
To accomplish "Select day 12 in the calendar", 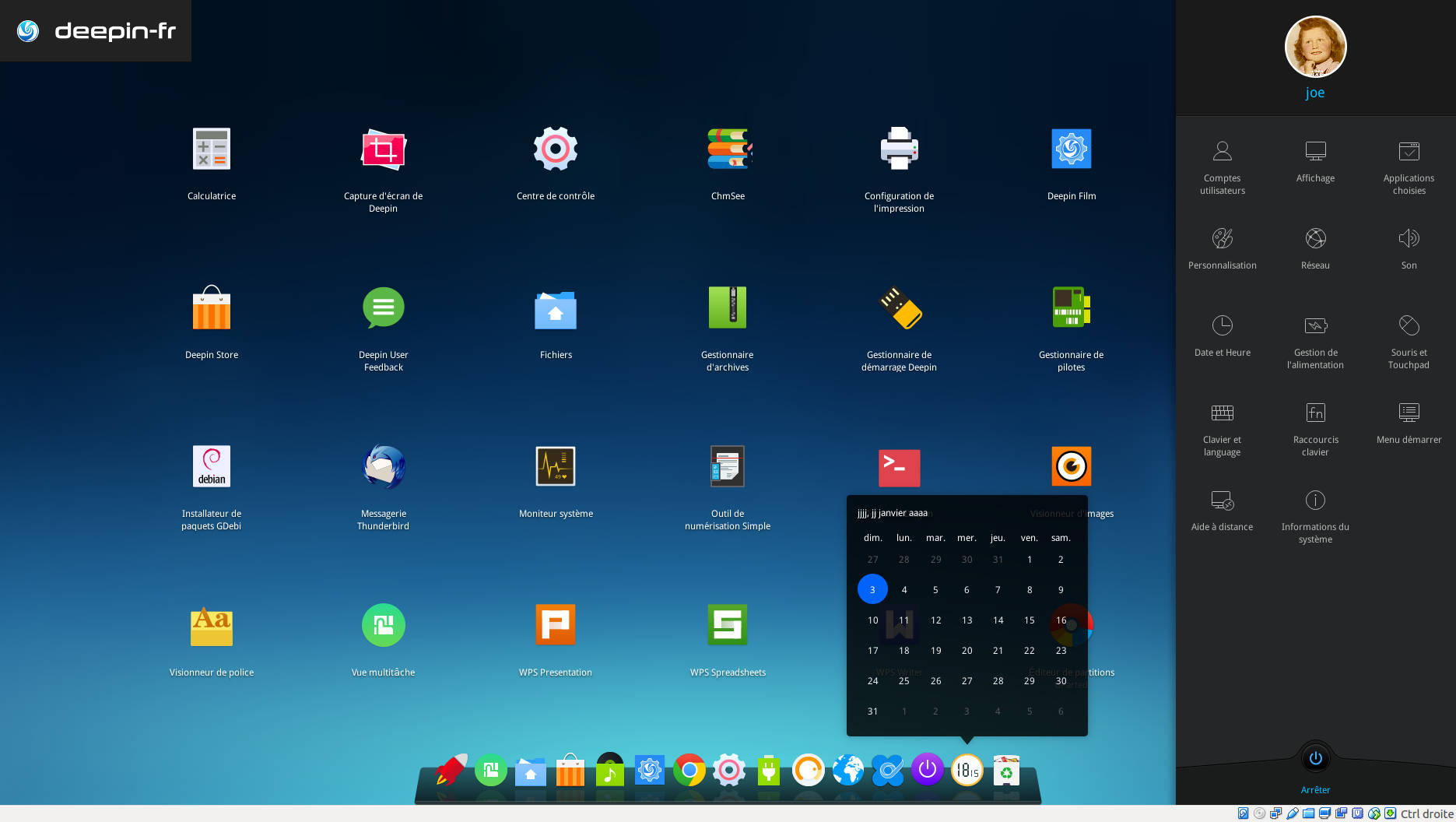I will pyautogui.click(x=935, y=620).
